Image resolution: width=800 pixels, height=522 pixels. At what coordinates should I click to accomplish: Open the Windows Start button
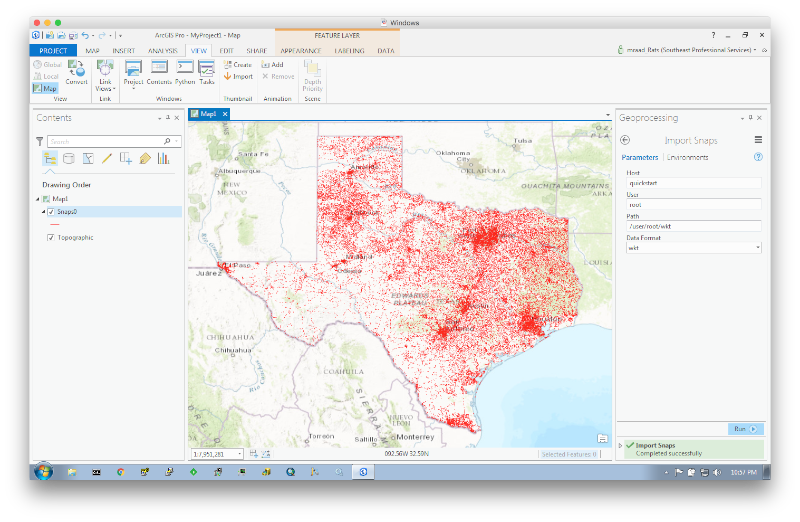point(43,471)
